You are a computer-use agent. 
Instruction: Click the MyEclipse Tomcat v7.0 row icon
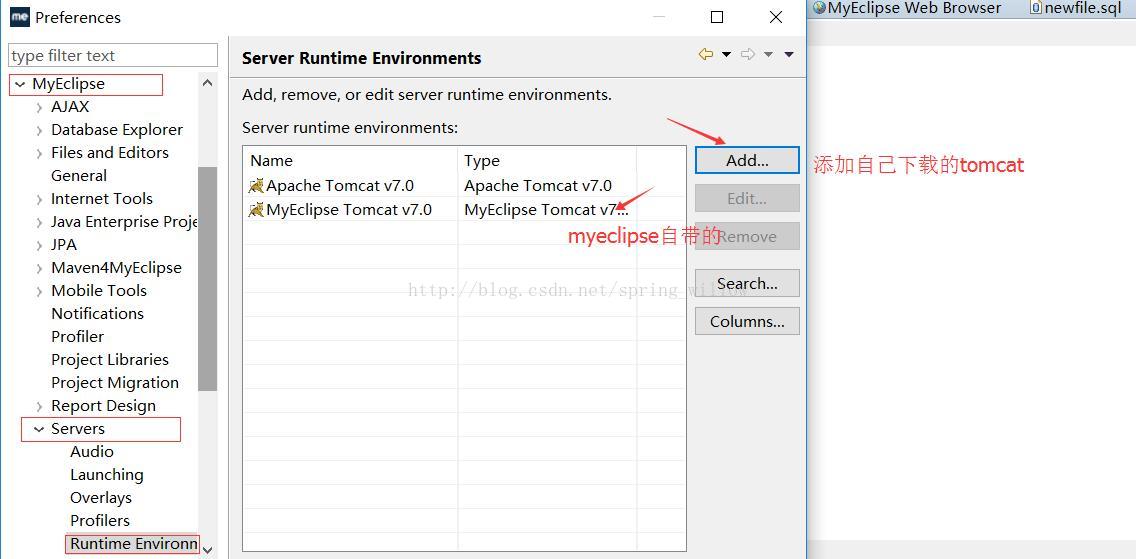[256, 210]
